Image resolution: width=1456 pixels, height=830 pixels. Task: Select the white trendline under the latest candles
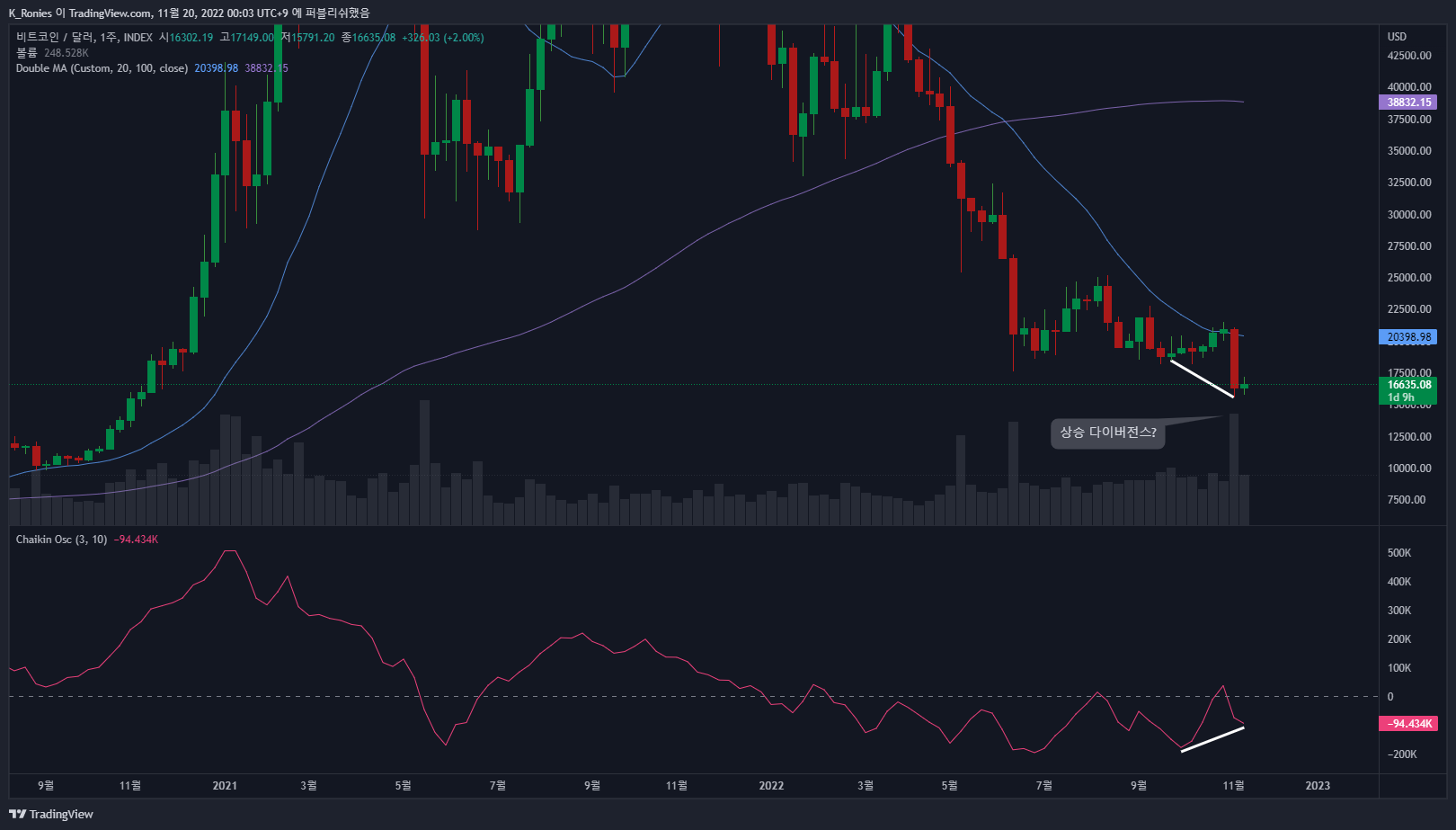click(1202, 379)
